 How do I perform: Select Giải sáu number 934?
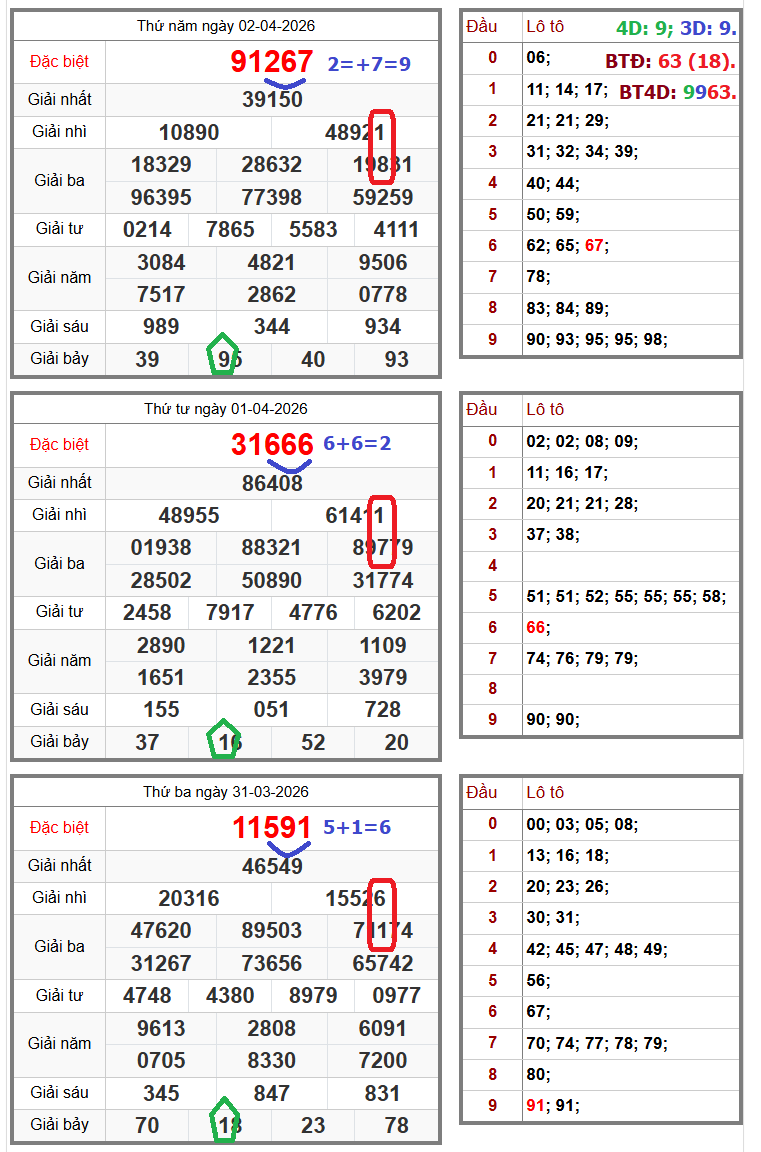(x=383, y=327)
